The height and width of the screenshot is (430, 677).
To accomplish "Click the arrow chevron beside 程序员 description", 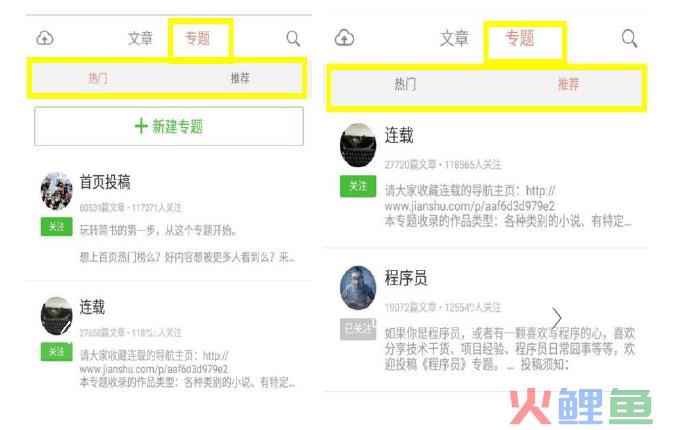I will point(557,318).
